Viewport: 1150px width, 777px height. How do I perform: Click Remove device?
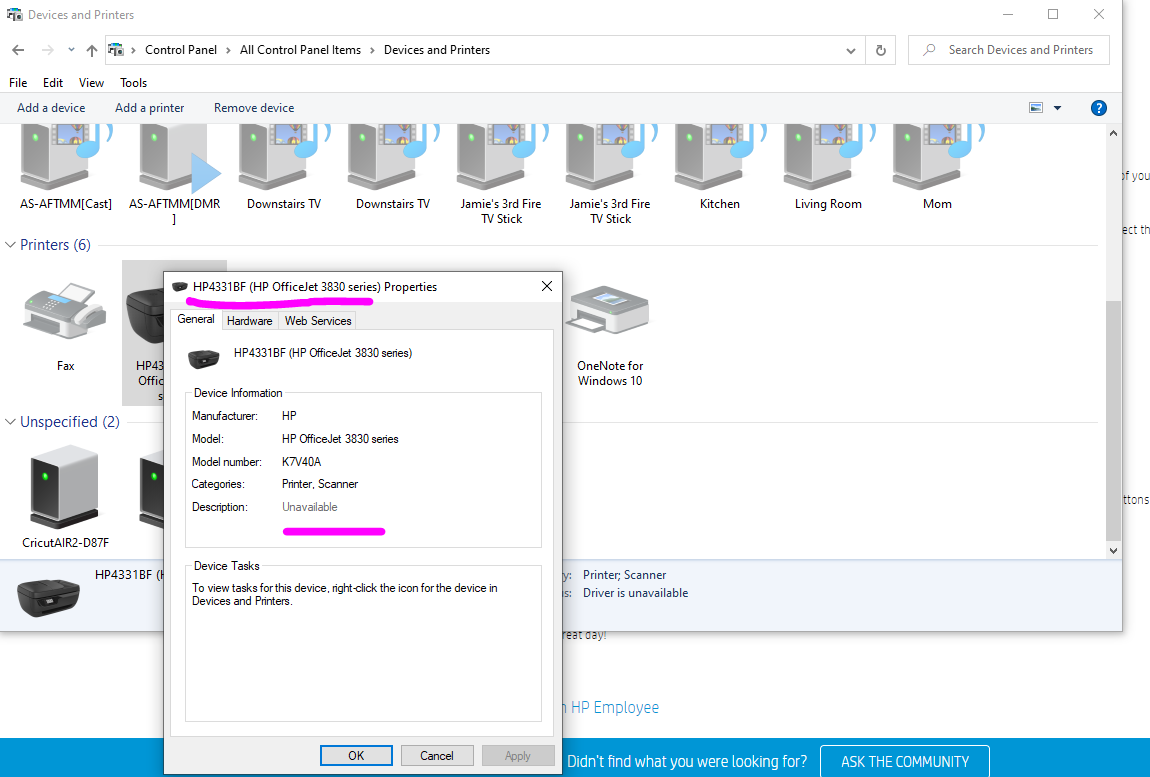tap(254, 108)
